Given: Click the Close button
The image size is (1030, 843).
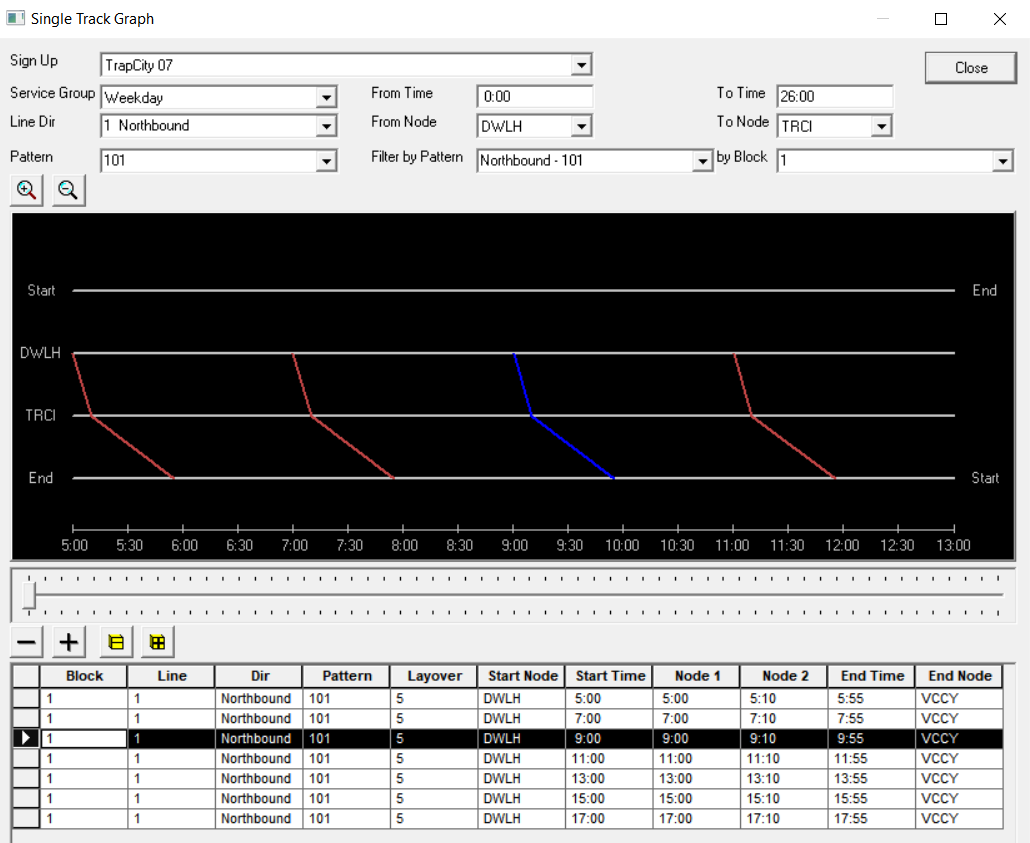Looking at the screenshot, I should click(x=971, y=68).
